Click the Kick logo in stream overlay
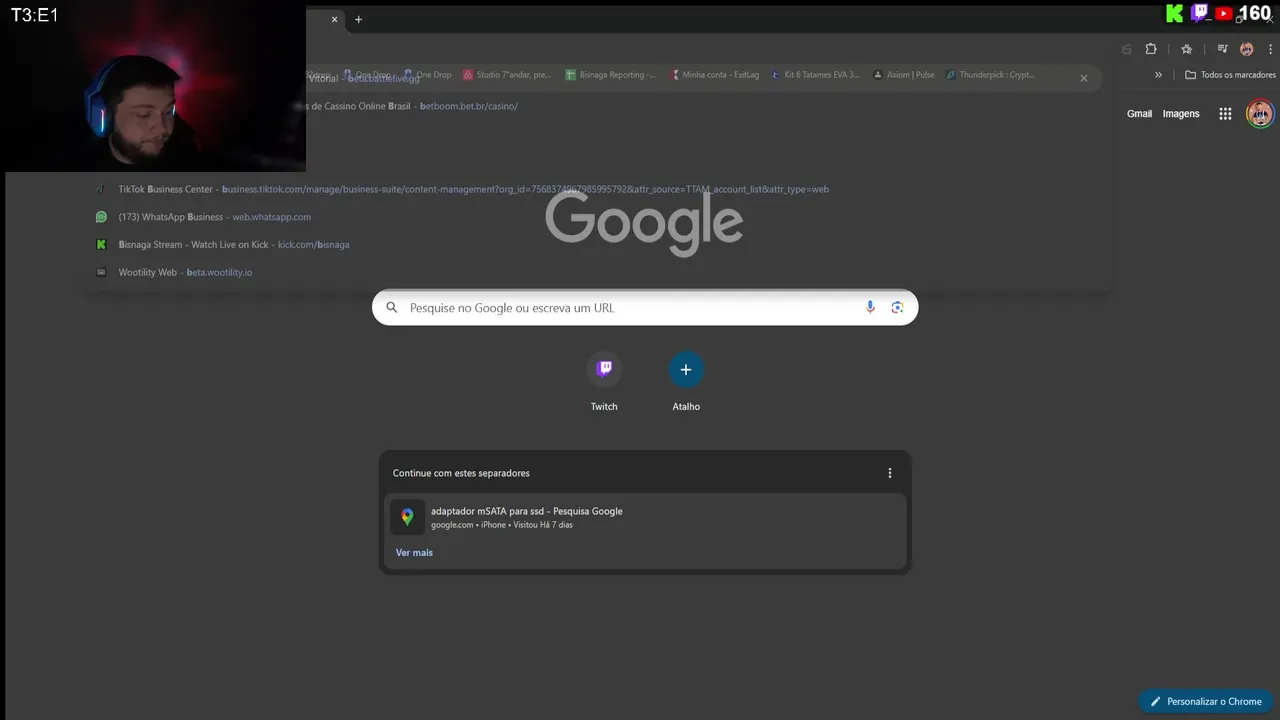Viewport: 1280px width, 720px height. point(1174,13)
